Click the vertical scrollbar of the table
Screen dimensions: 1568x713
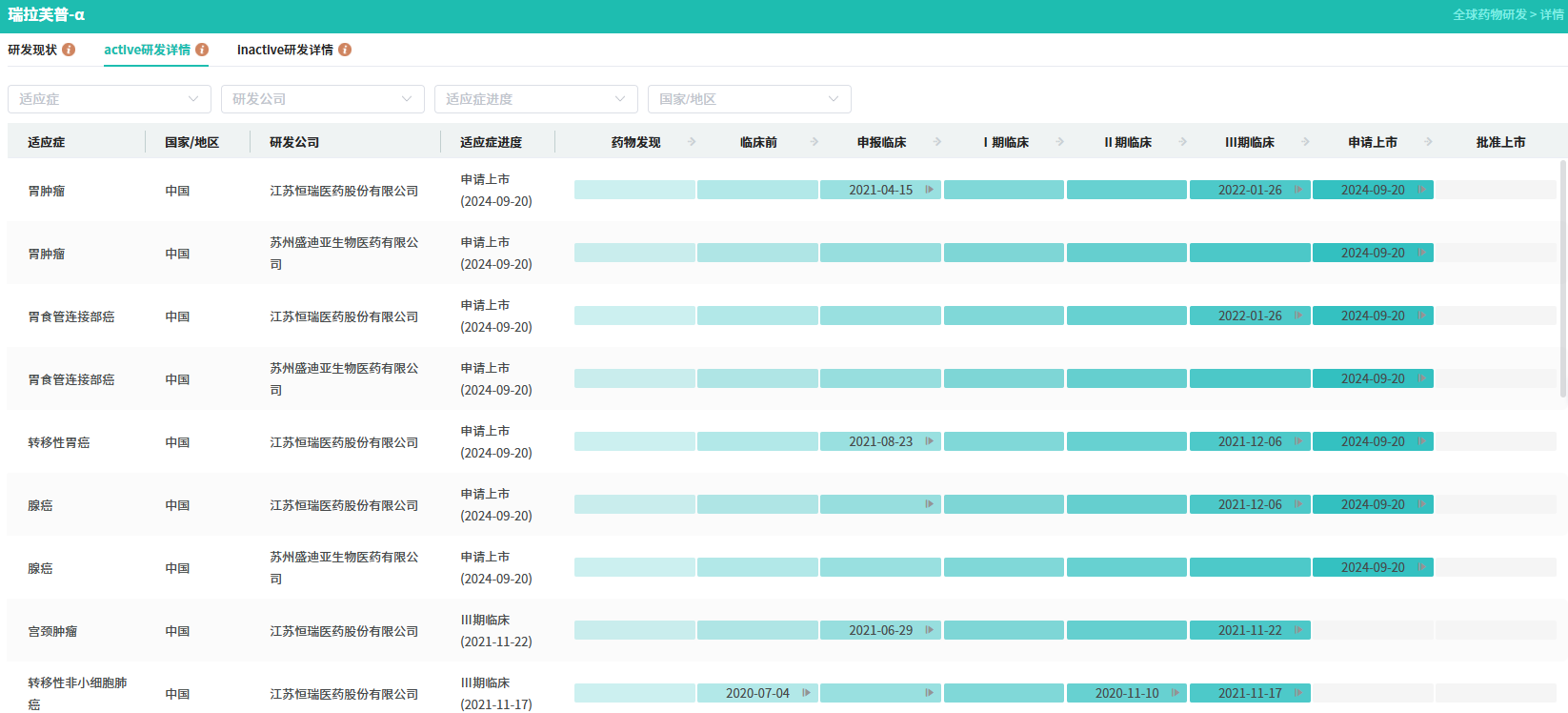click(x=1562, y=278)
